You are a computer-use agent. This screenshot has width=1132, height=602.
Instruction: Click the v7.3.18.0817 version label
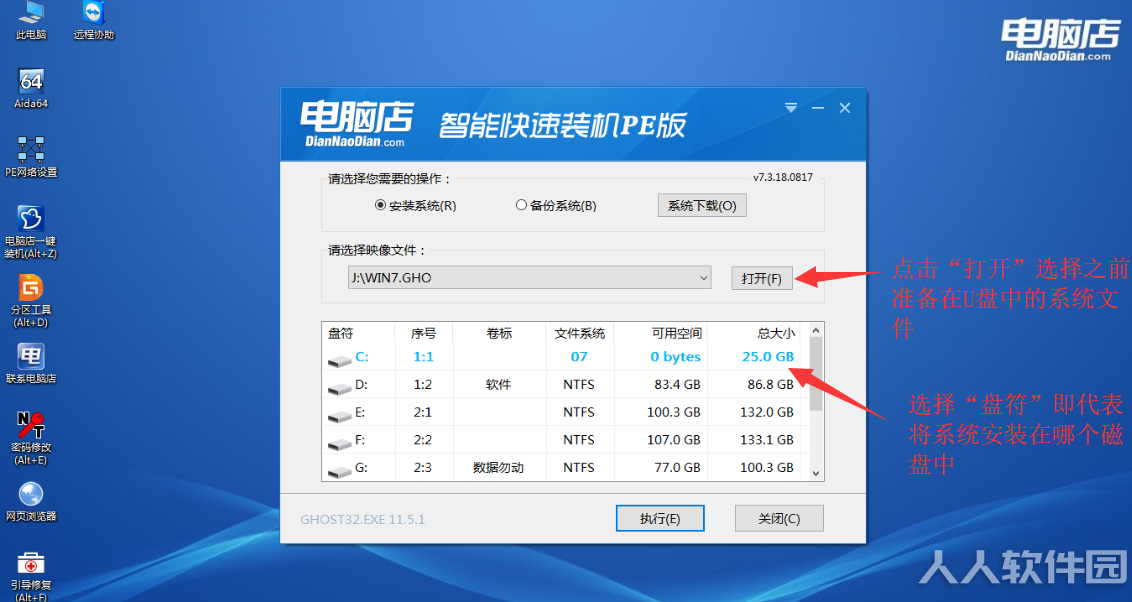[x=783, y=178]
